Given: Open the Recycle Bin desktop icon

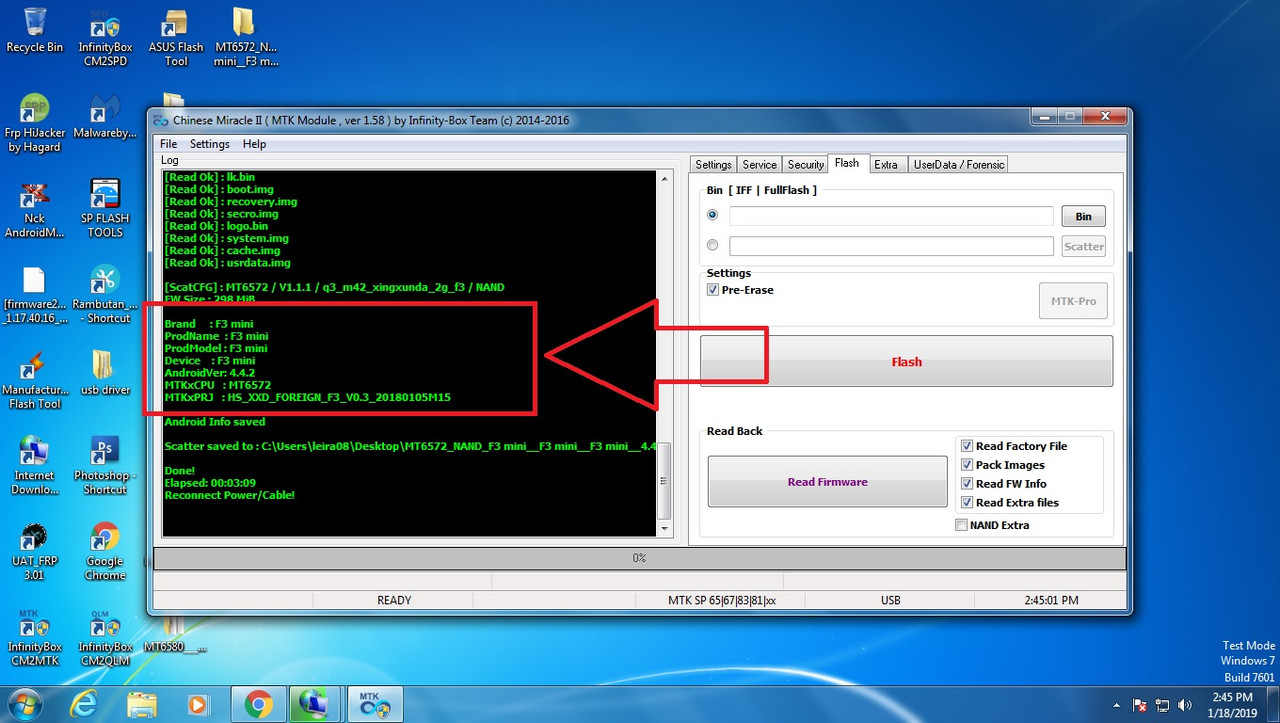Looking at the screenshot, I should (35, 30).
